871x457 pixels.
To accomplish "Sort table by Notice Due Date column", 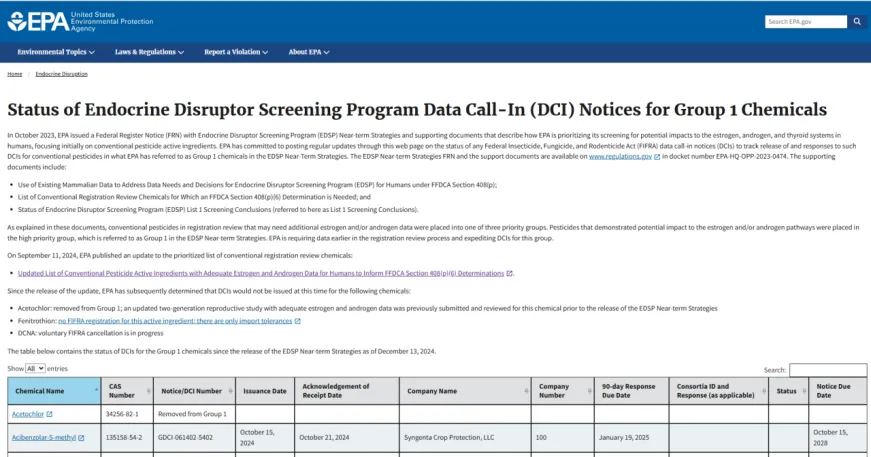I will [x=837, y=390].
